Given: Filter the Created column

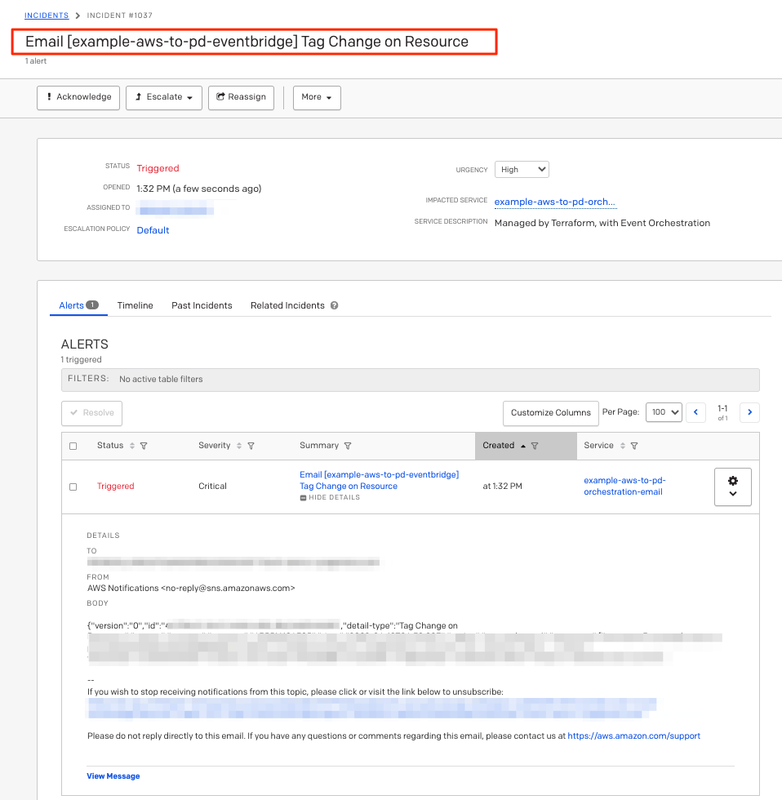Looking at the screenshot, I should tap(535, 446).
